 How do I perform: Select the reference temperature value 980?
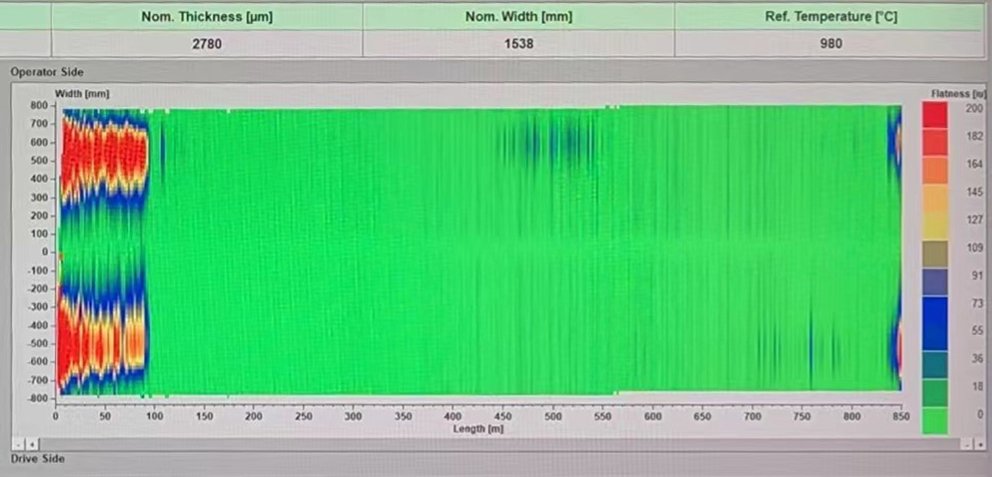(829, 43)
